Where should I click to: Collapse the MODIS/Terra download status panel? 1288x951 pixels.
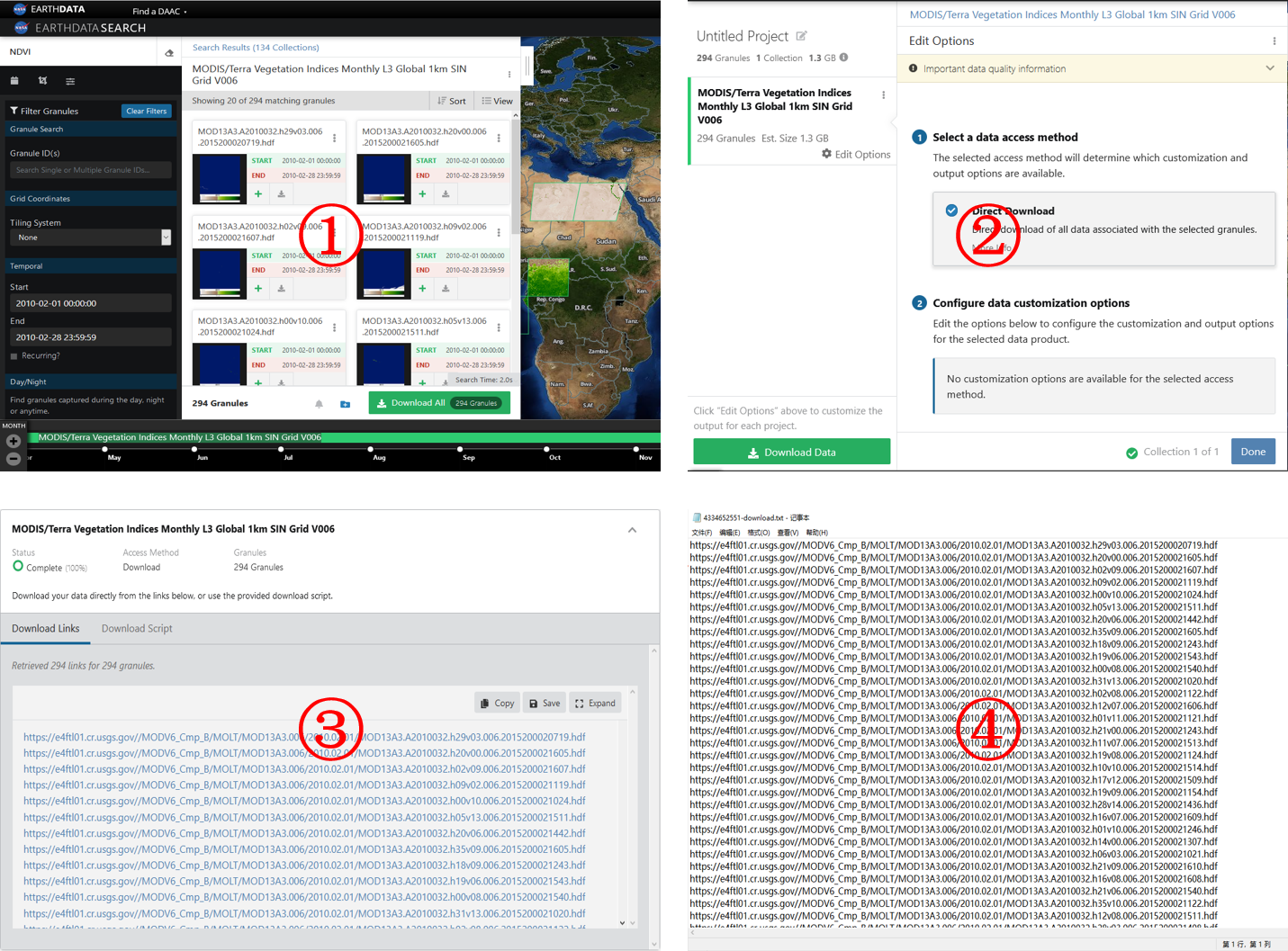[x=632, y=530]
